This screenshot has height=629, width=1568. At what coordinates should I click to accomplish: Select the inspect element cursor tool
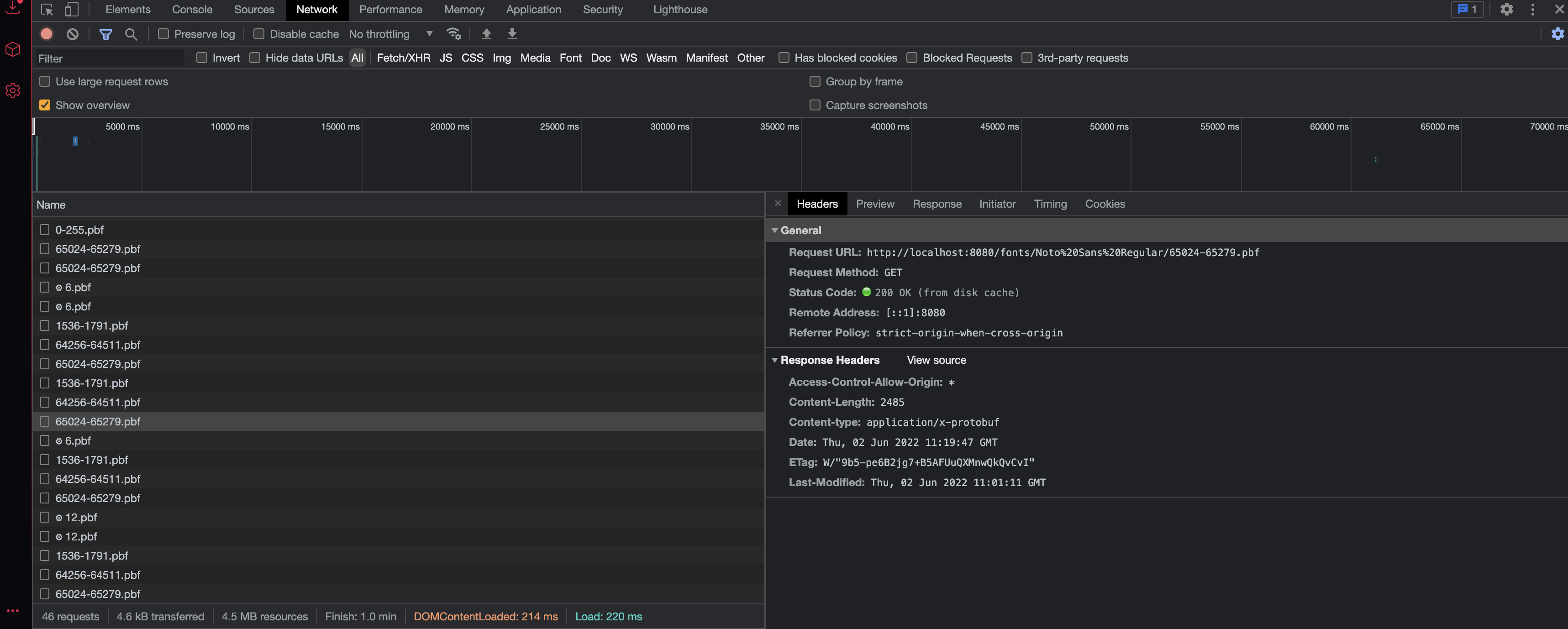[x=47, y=10]
